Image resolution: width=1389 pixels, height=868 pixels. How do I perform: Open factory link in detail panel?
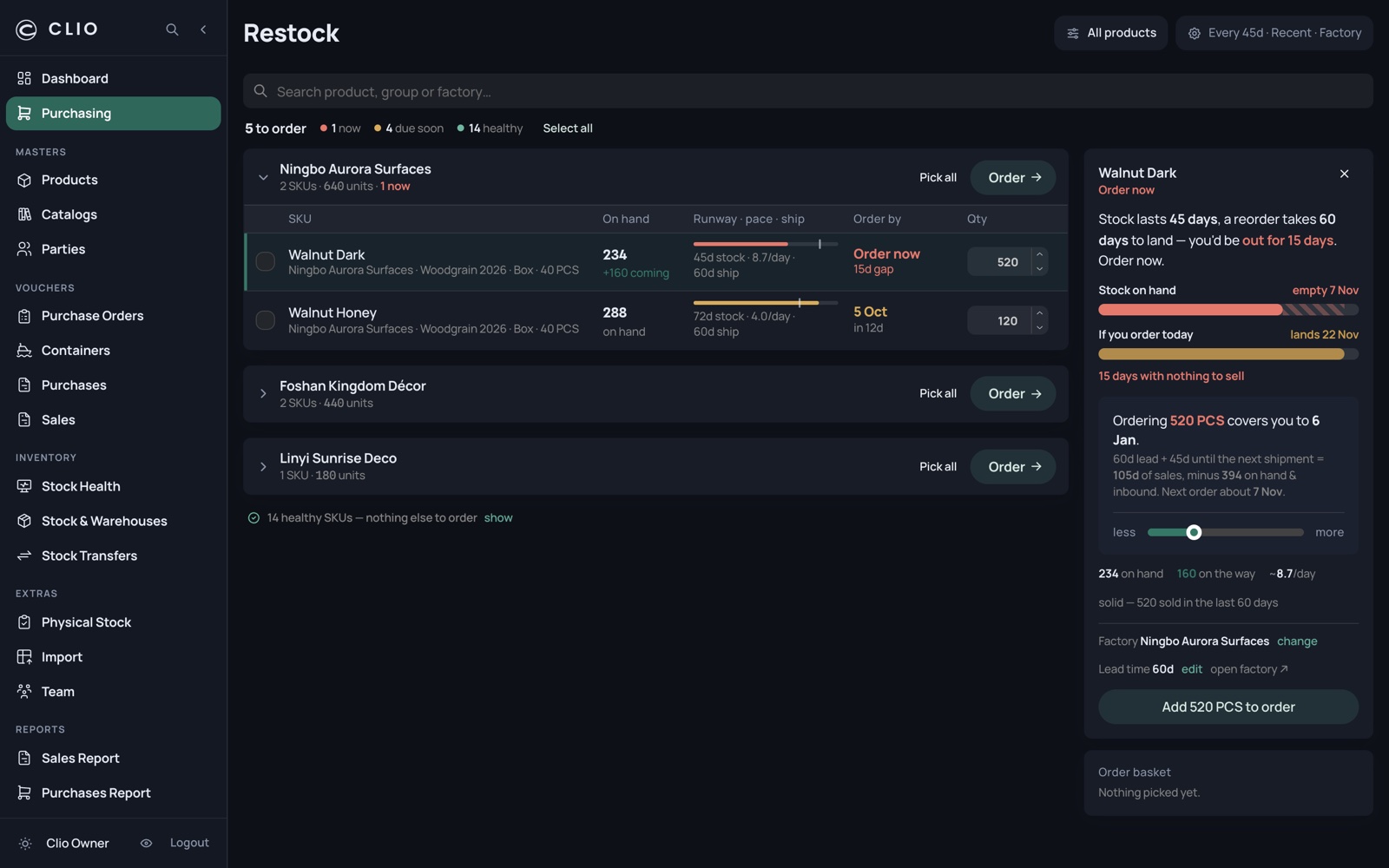[x=1249, y=669]
